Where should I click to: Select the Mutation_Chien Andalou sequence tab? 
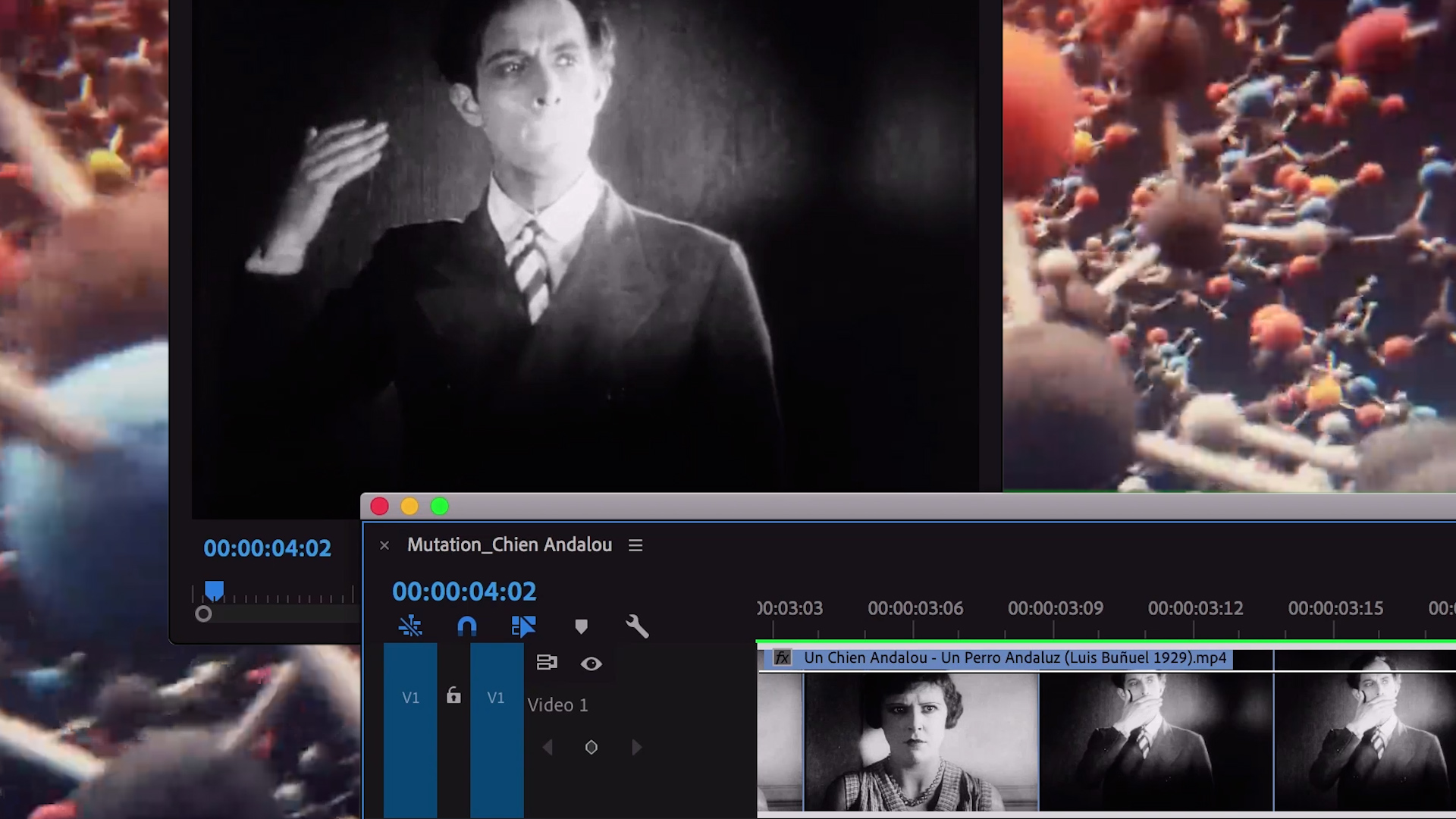click(x=510, y=544)
